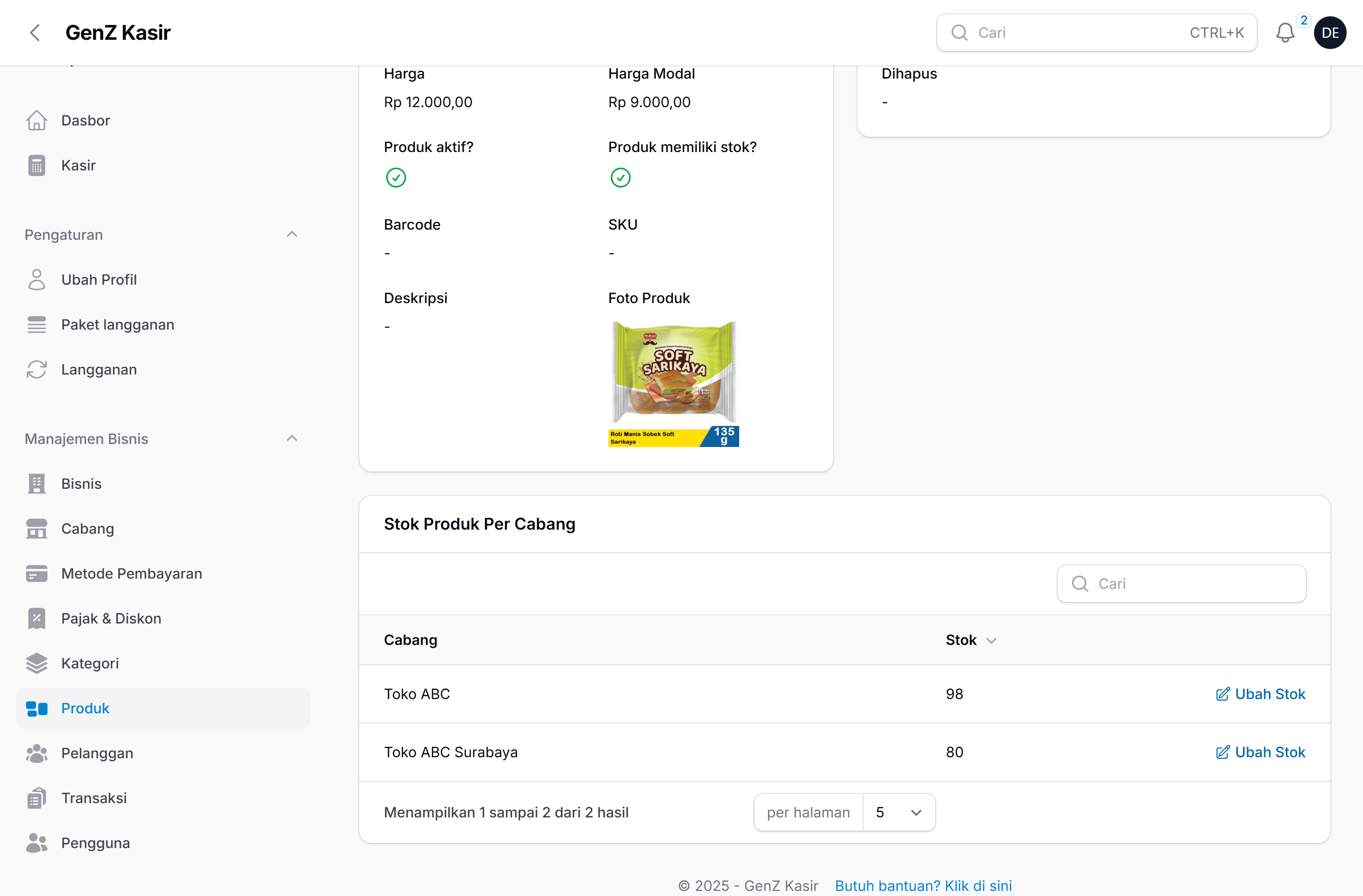1363x896 pixels.
Task: Click the back arrow icon
Action: tap(35, 33)
